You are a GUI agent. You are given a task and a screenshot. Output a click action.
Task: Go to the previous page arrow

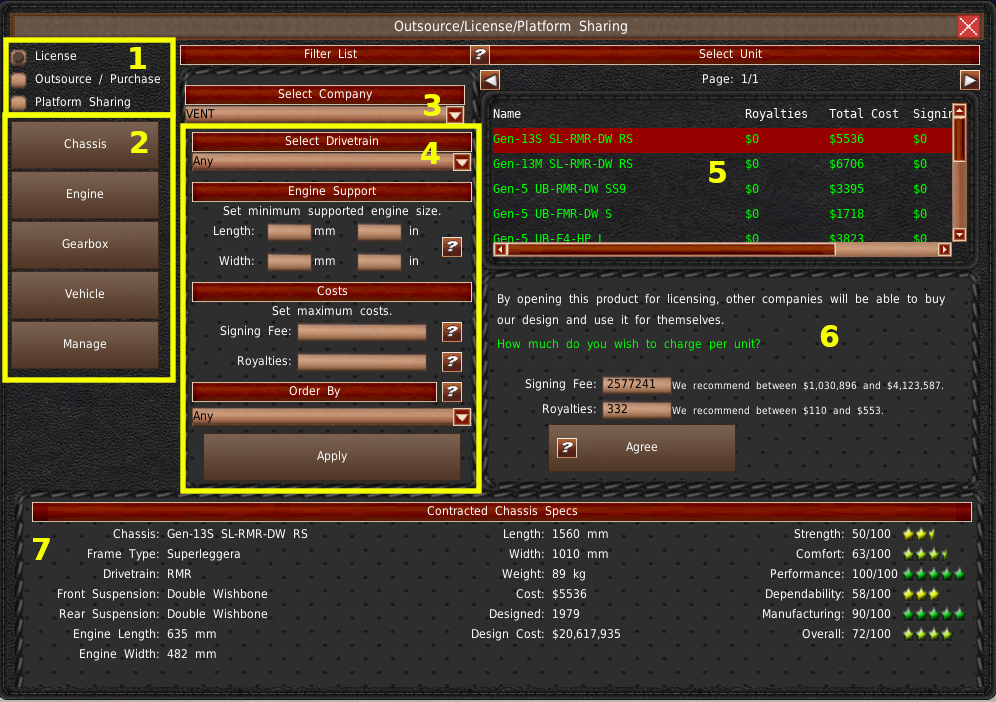click(490, 80)
